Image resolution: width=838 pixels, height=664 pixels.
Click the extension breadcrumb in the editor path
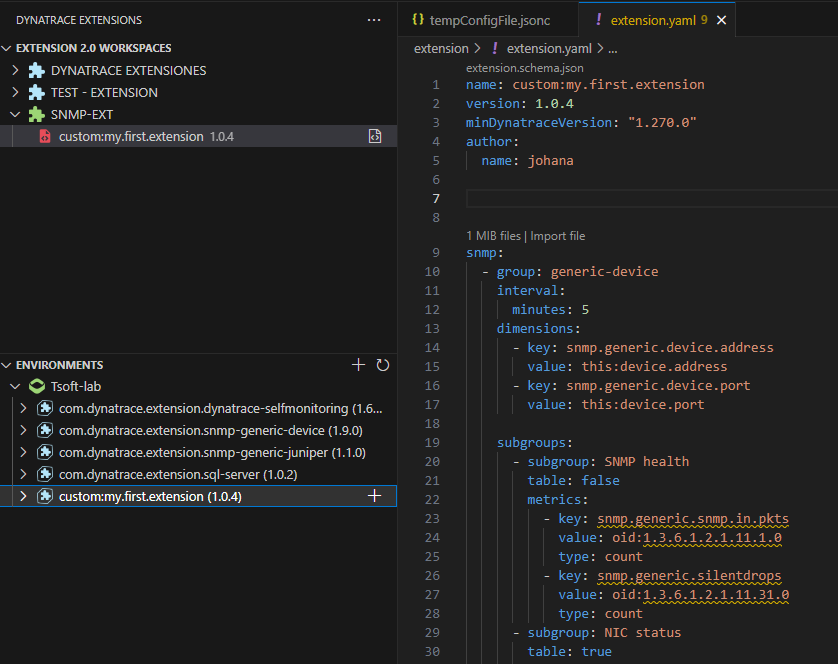441,48
